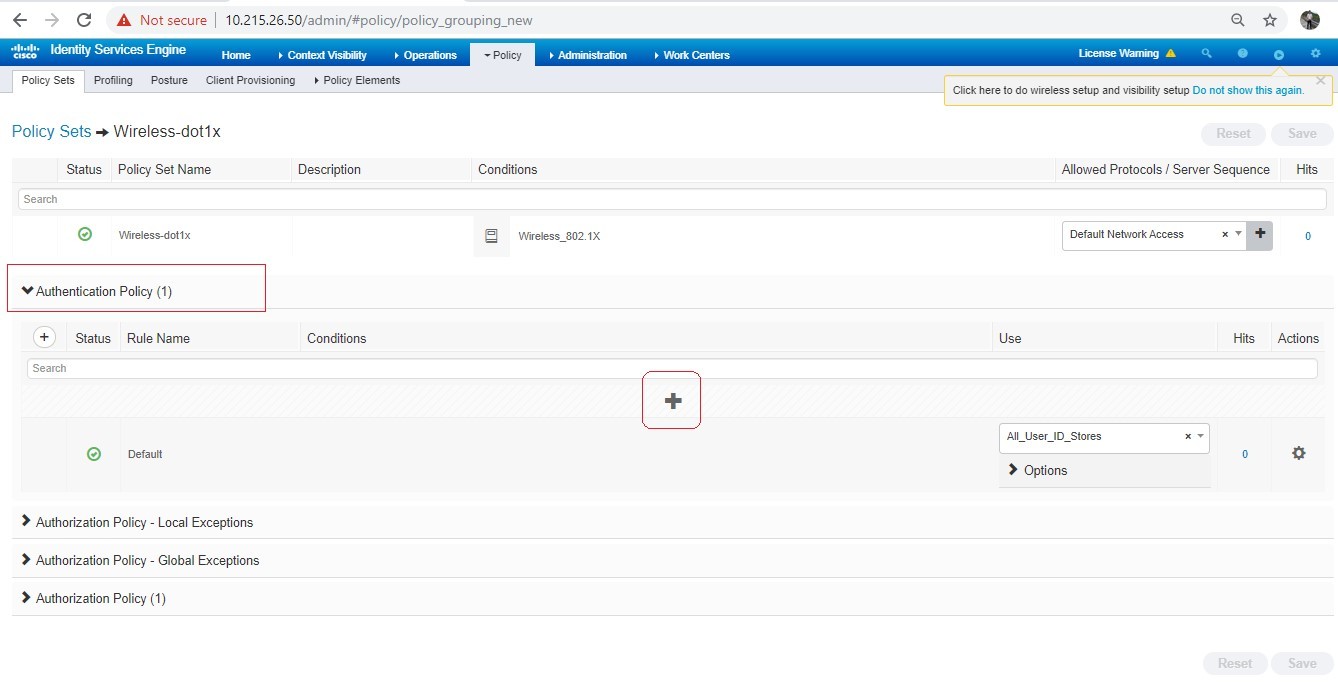Dismiss the wireless setup notification with X
The height and width of the screenshot is (689, 1338).
click(1321, 80)
